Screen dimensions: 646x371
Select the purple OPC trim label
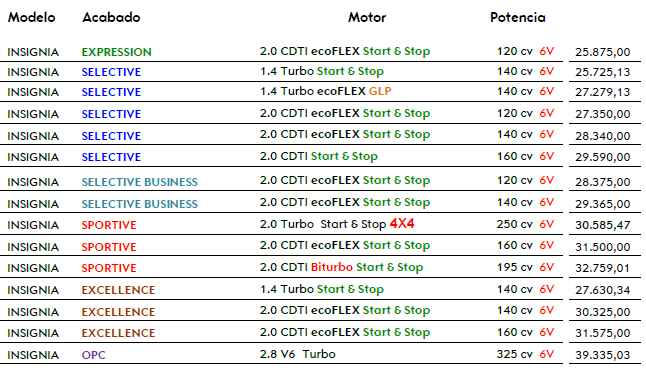[x=94, y=355]
